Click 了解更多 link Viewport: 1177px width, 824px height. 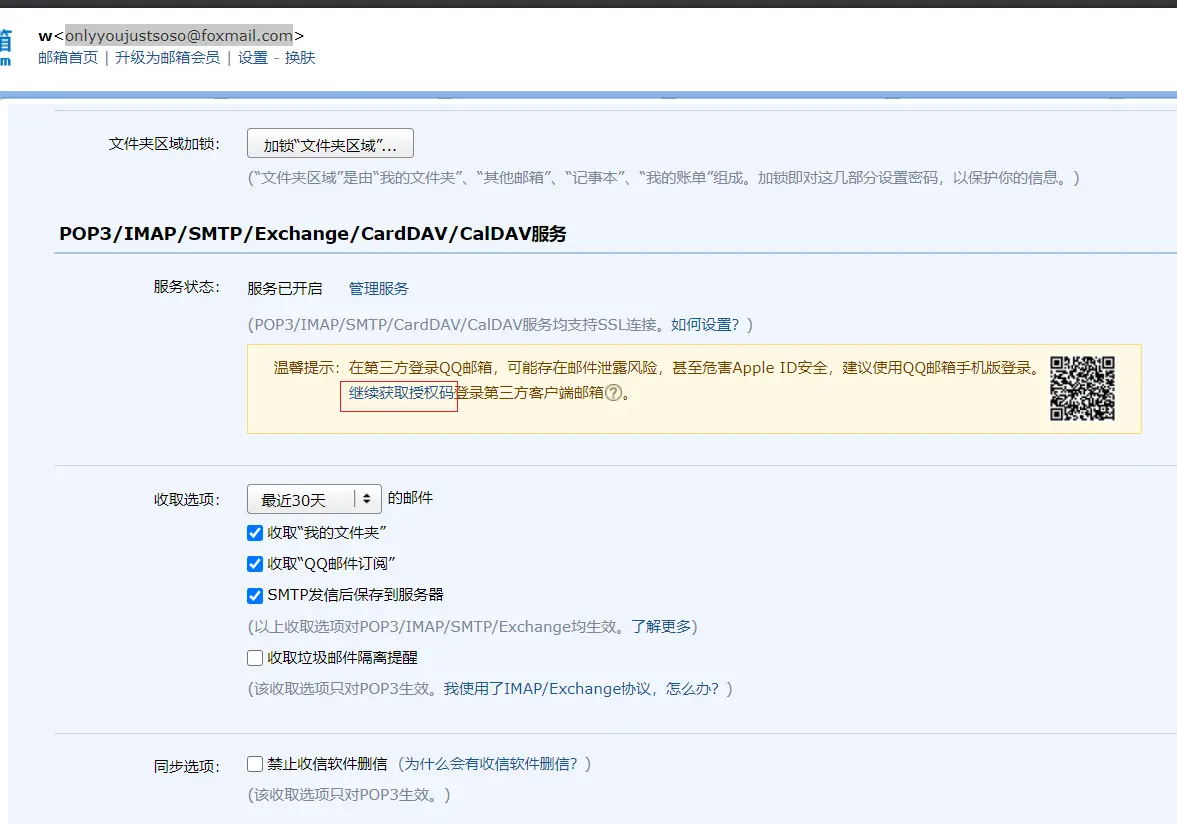(660, 627)
